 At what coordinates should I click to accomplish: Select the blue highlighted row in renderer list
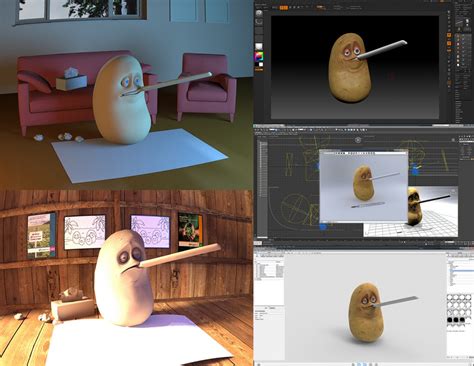pos(461,272)
